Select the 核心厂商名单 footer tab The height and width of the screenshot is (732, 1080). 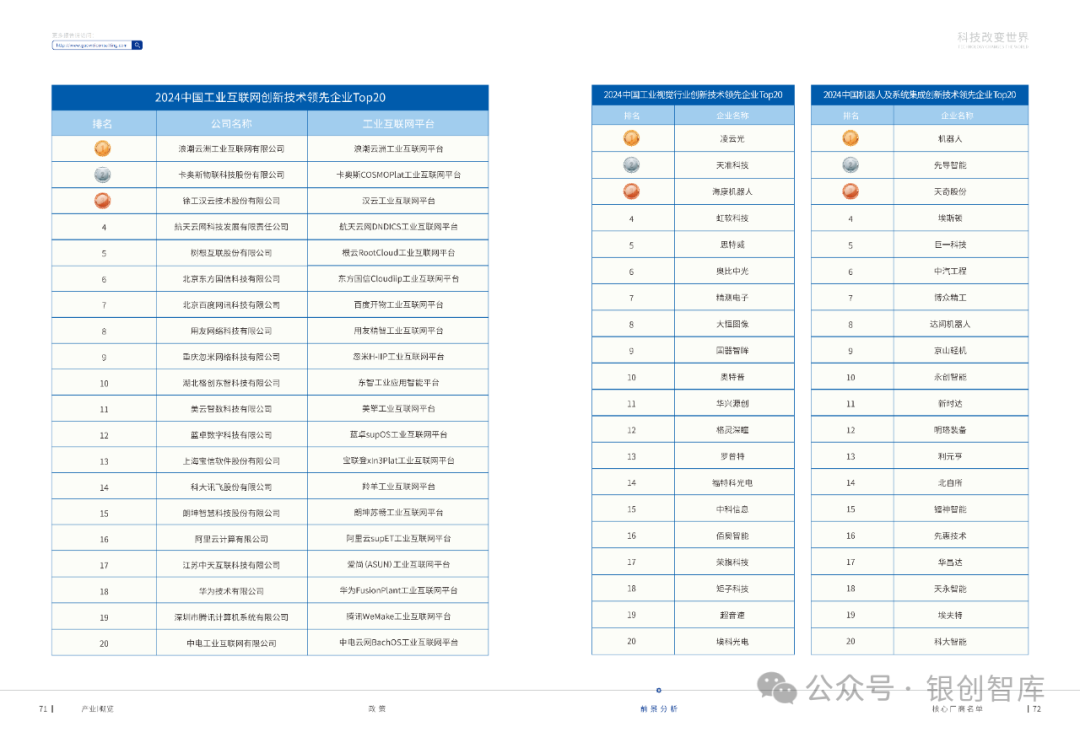click(x=957, y=709)
